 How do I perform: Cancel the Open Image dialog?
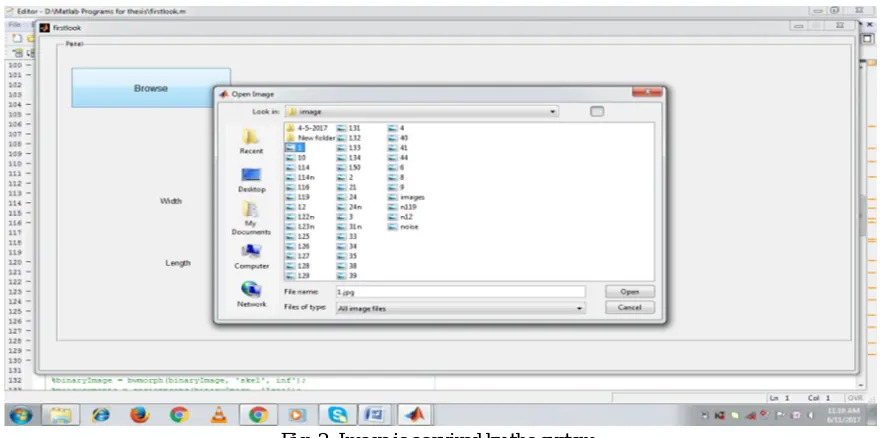pyautogui.click(x=630, y=308)
